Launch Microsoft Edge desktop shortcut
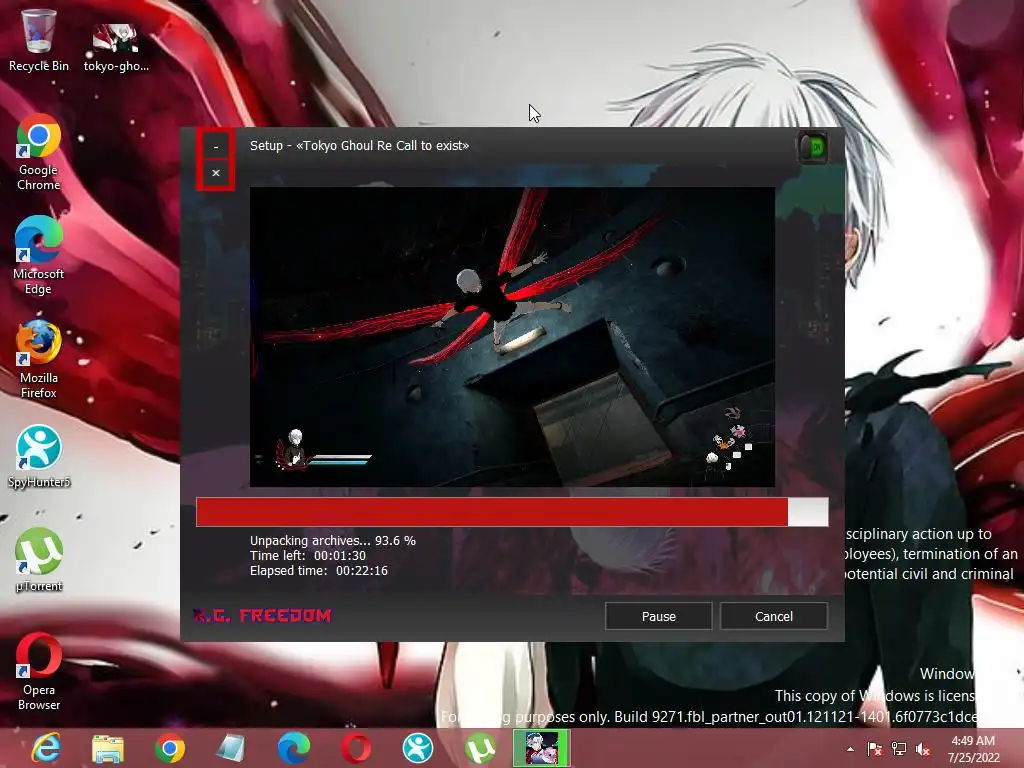Viewport: 1024px width, 768px height. (39, 256)
